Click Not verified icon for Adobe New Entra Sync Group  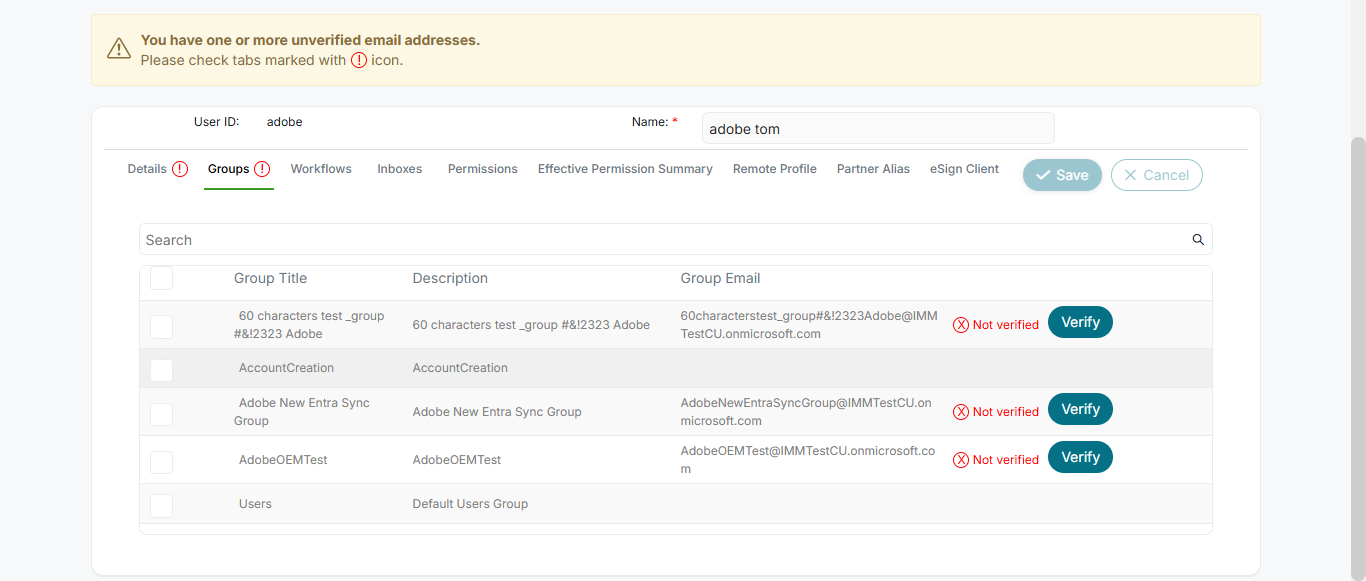coord(961,412)
